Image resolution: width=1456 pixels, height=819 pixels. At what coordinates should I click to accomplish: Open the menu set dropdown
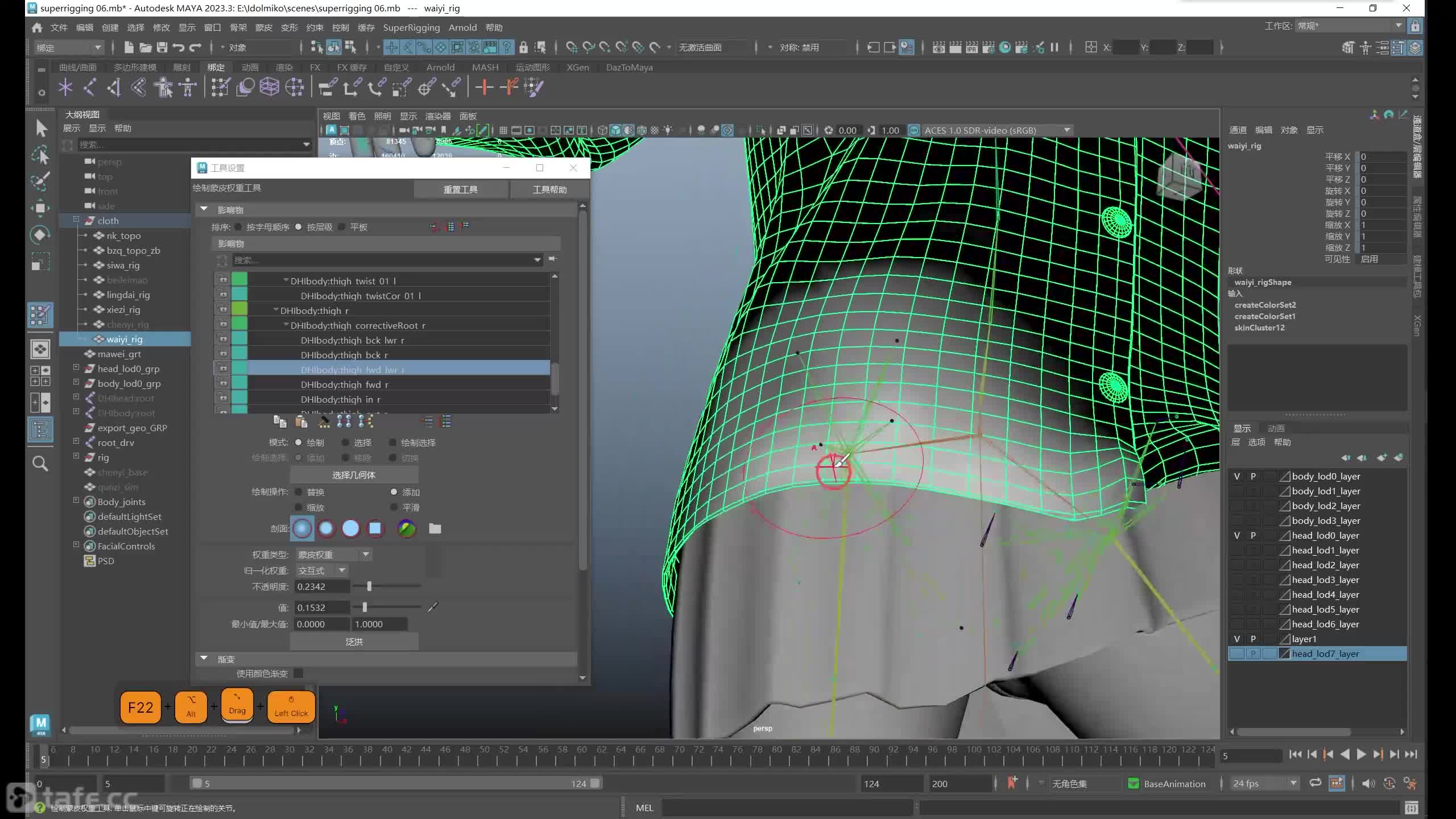(68, 48)
